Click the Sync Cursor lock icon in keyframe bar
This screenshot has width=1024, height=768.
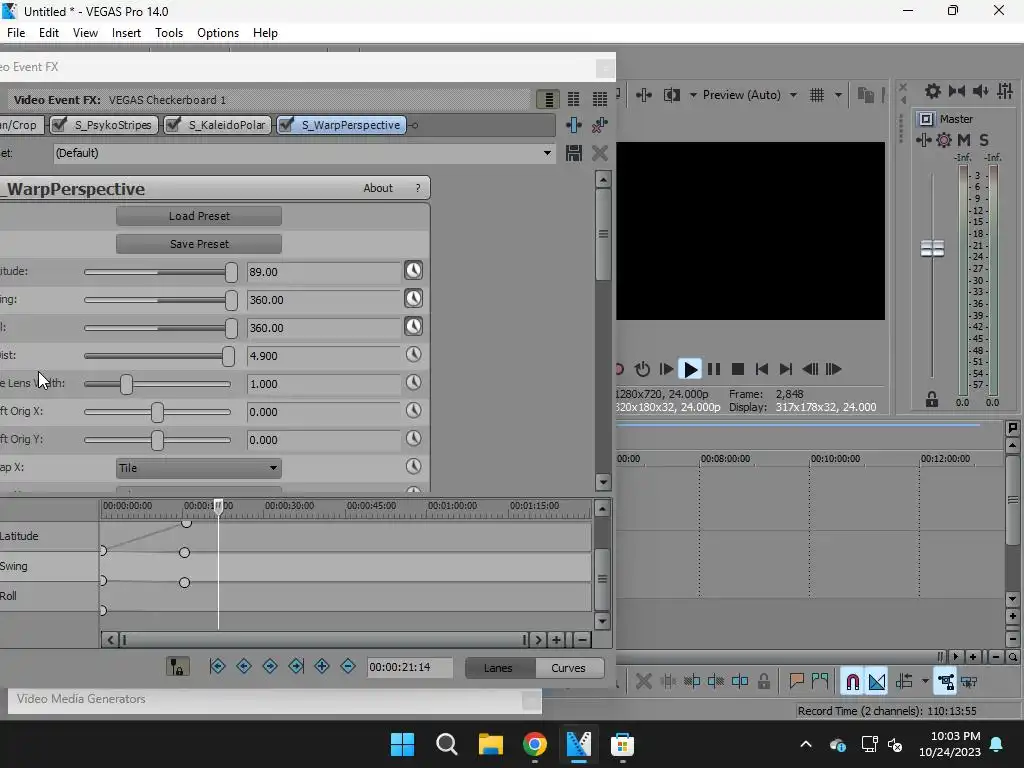tap(177, 667)
